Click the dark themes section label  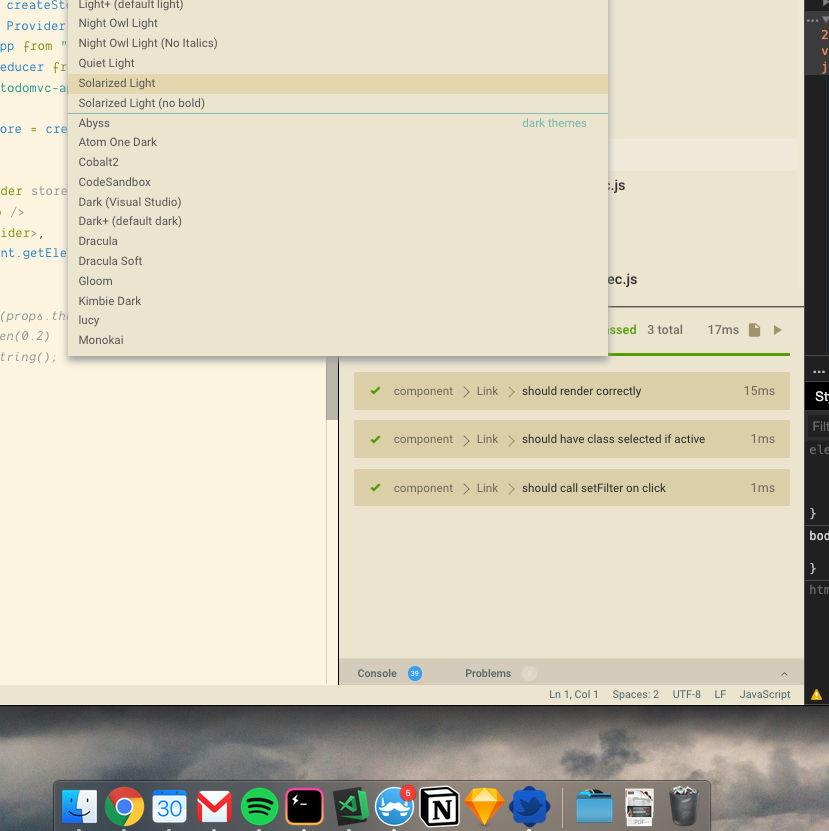coord(554,123)
